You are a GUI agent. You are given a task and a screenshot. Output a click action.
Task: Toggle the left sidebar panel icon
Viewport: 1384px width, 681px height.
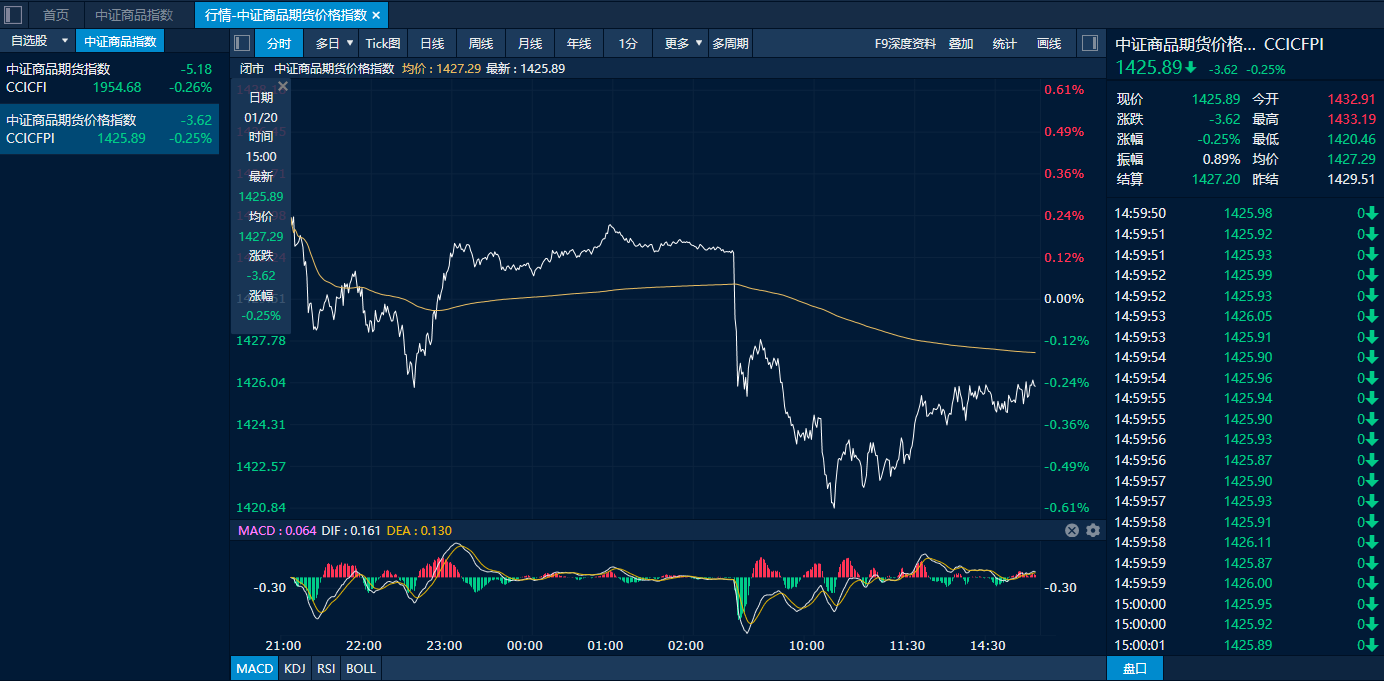(14, 15)
